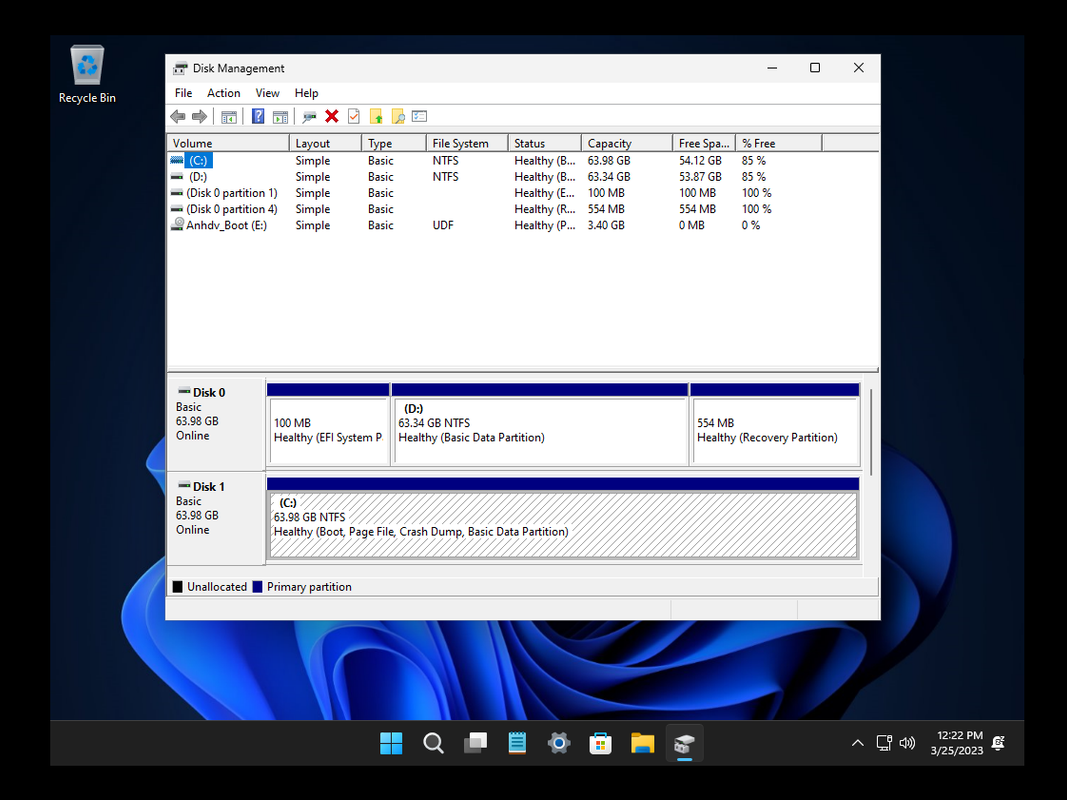Click the Open folder icon with green arrow

click(376, 116)
